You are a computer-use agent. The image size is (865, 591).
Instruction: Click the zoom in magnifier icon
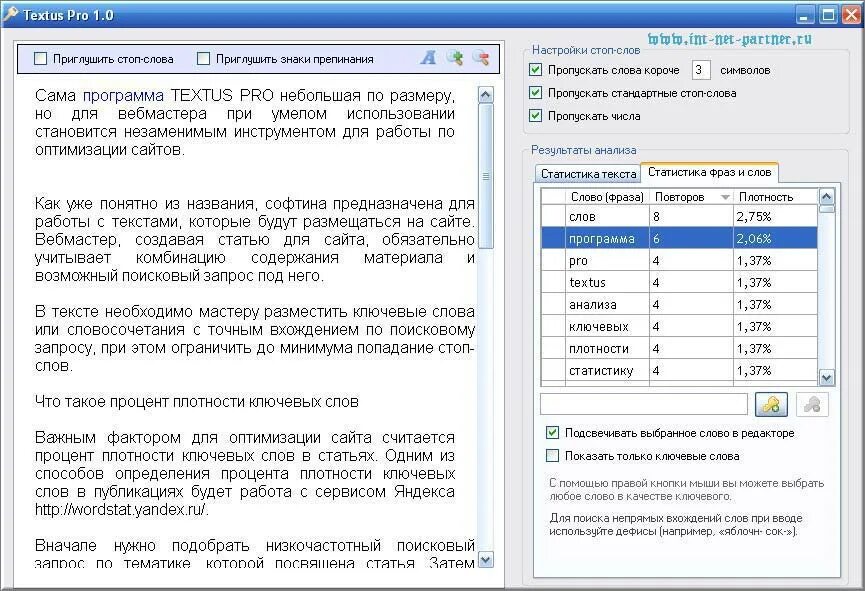coord(455,57)
